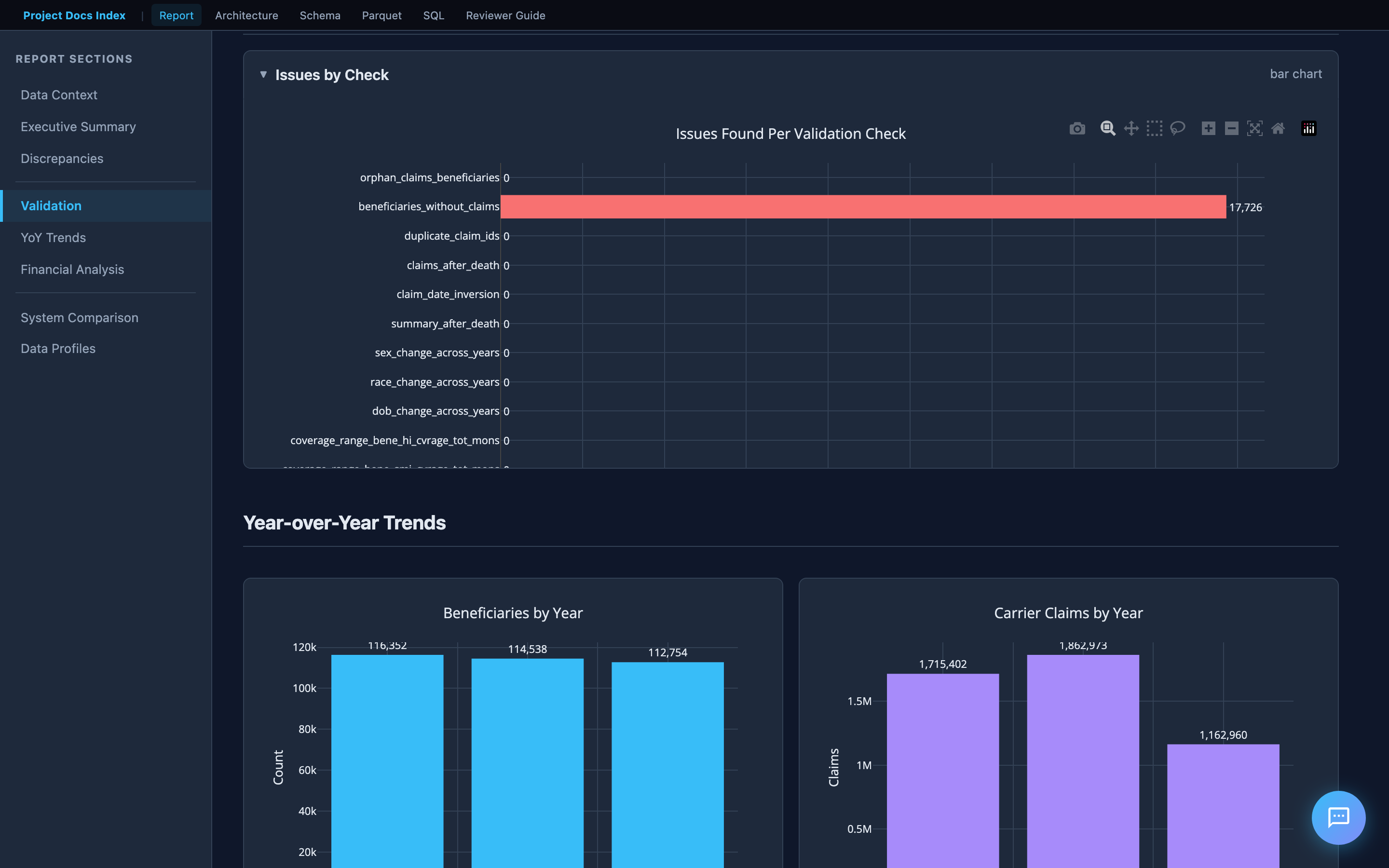The width and height of the screenshot is (1389, 868).
Task: Download the chart as a PNG image
Action: tap(1077, 128)
